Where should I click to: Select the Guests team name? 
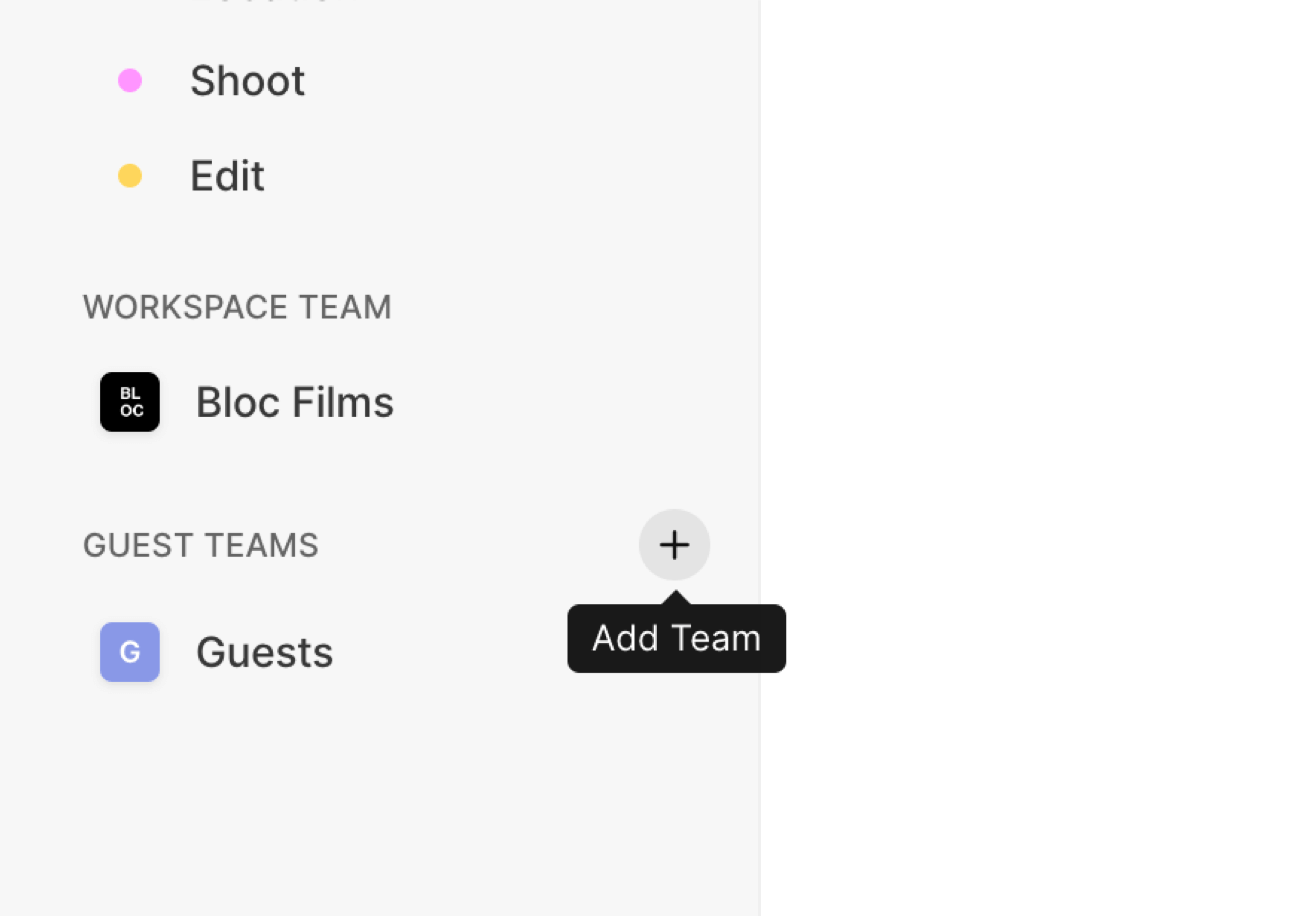click(x=264, y=652)
